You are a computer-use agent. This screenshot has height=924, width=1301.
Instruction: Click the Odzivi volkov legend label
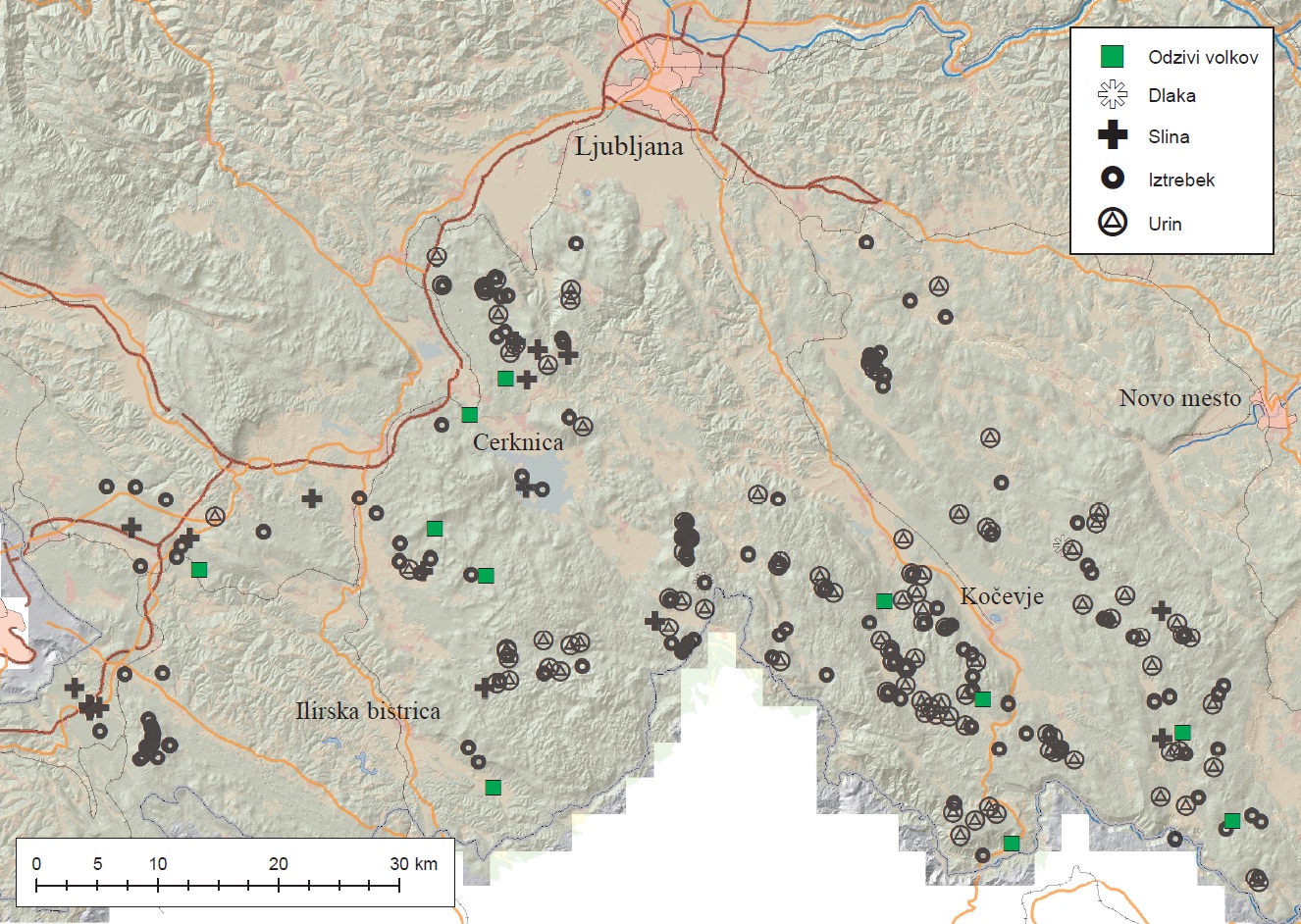(x=1203, y=57)
